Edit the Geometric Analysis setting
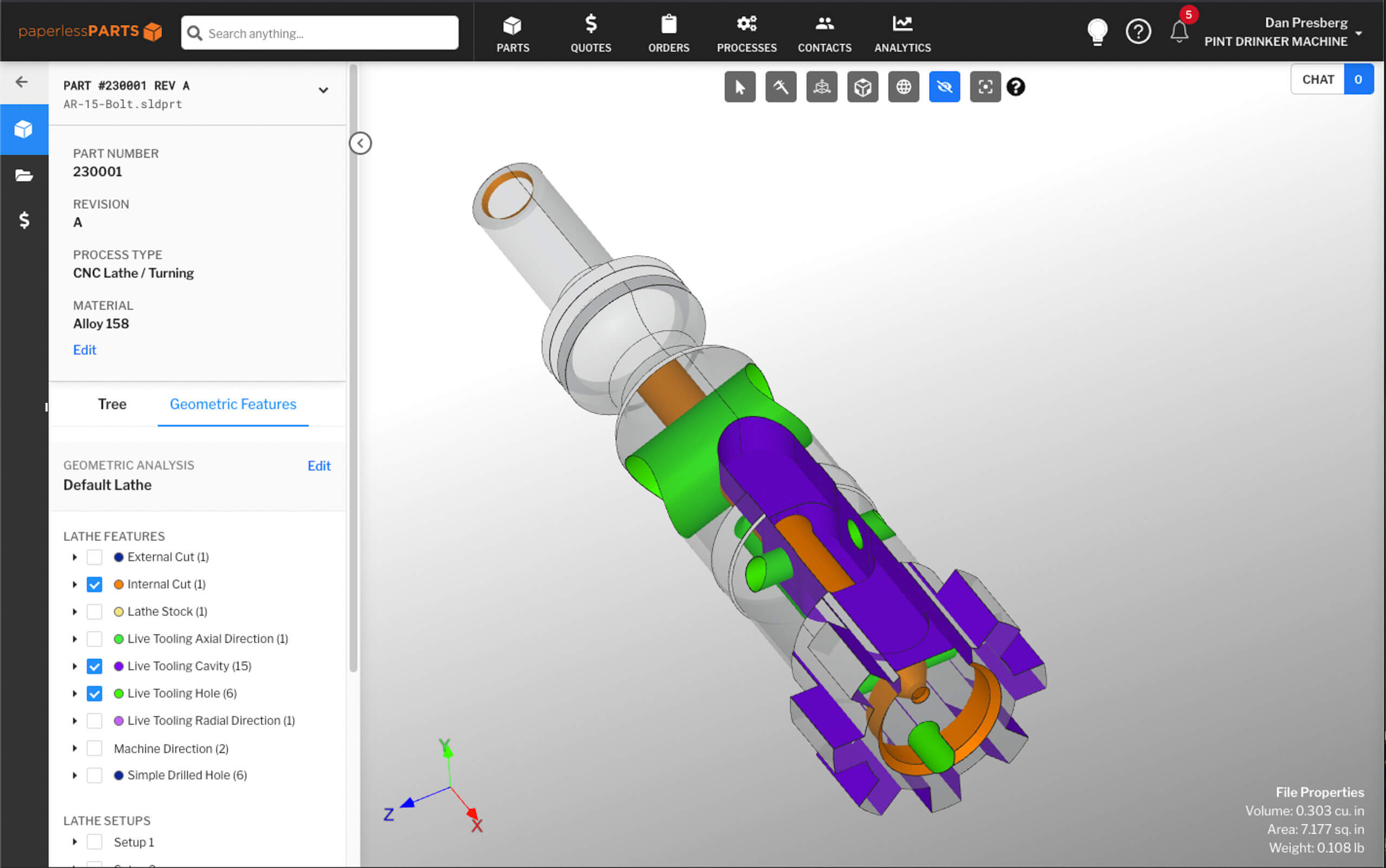 (319, 466)
